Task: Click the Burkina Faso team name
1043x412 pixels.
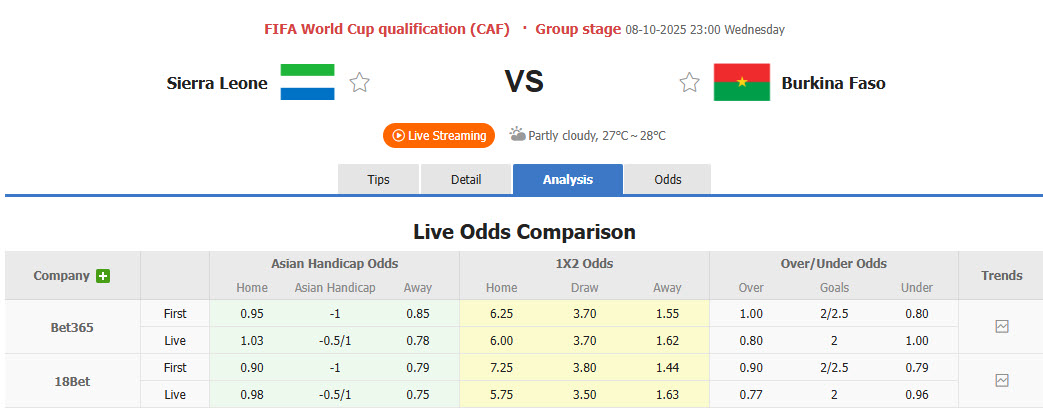Action: (833, 83)
